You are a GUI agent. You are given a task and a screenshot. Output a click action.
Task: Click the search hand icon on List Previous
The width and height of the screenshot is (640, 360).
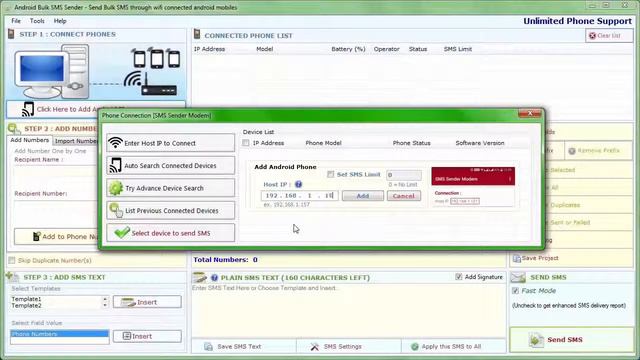tap(116, 210)
